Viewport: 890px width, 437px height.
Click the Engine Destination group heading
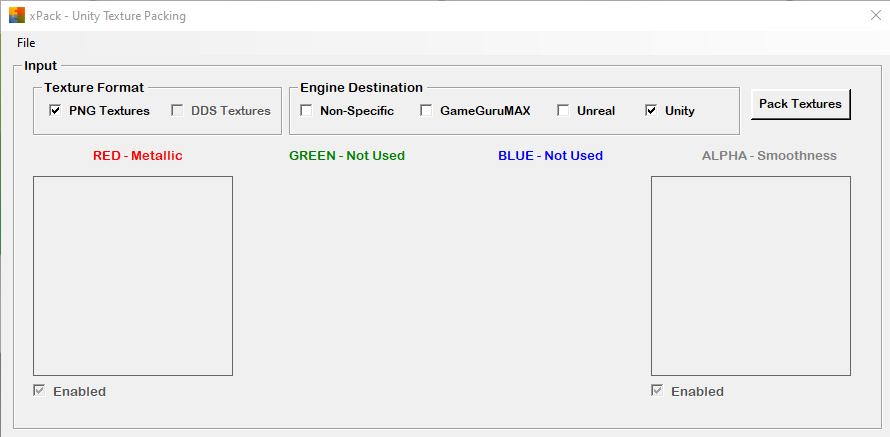pos(362,88)
